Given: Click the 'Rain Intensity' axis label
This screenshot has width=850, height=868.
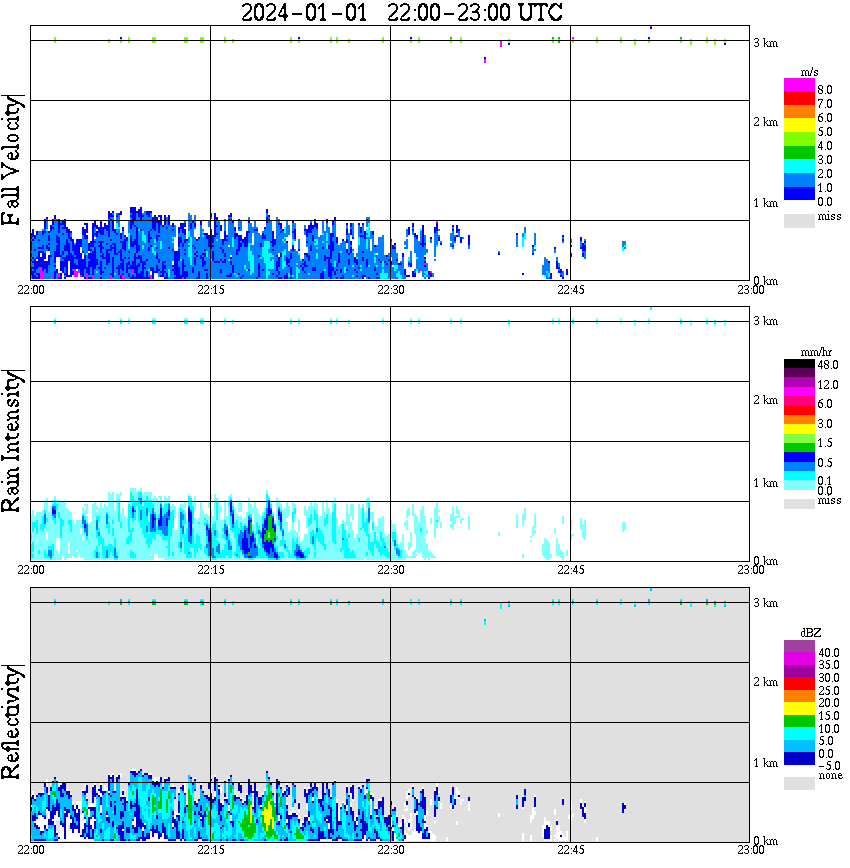Looking at the screenshot, I should tap(13, 441).
